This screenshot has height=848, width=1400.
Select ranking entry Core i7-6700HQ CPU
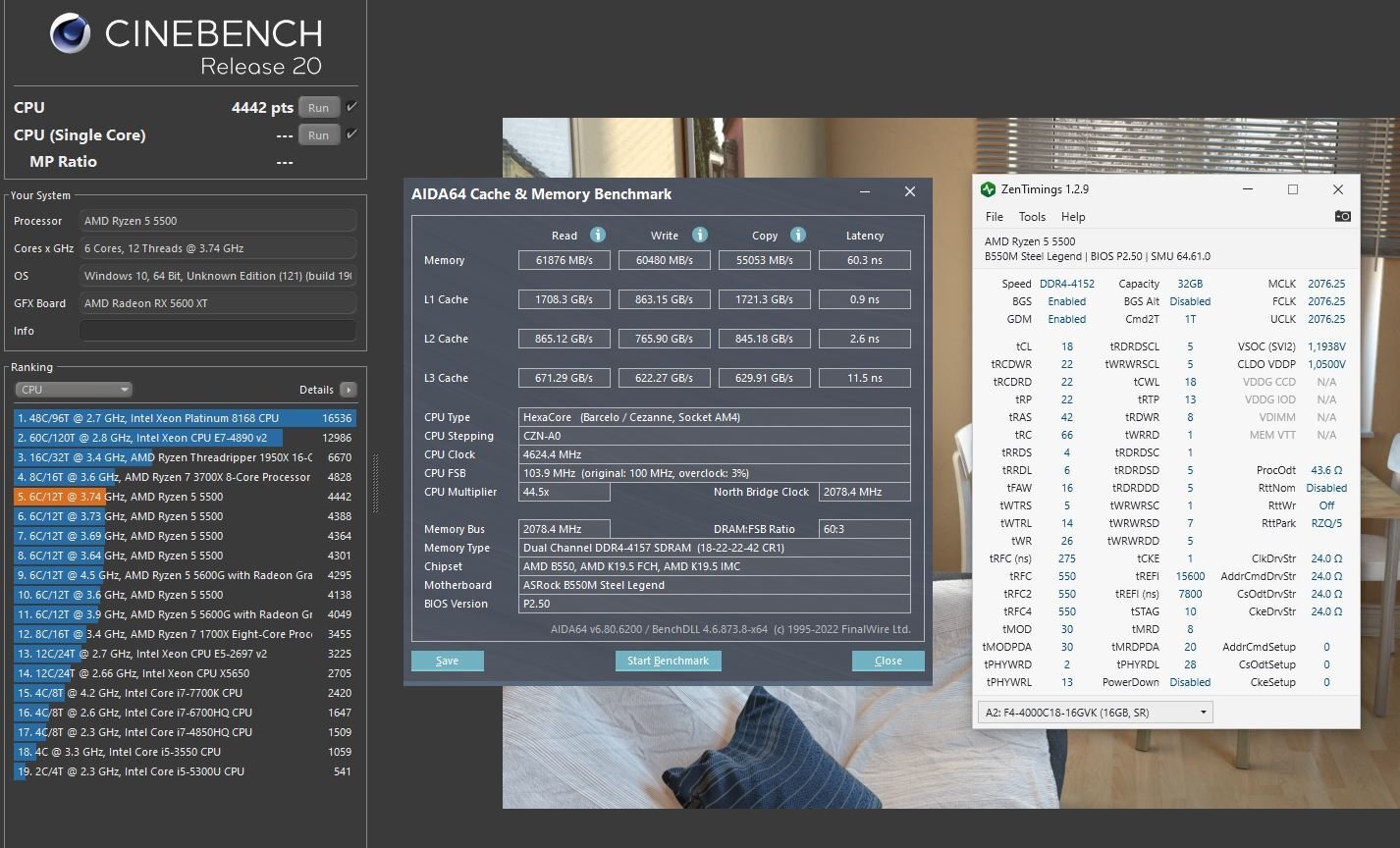tap(185, 713)
